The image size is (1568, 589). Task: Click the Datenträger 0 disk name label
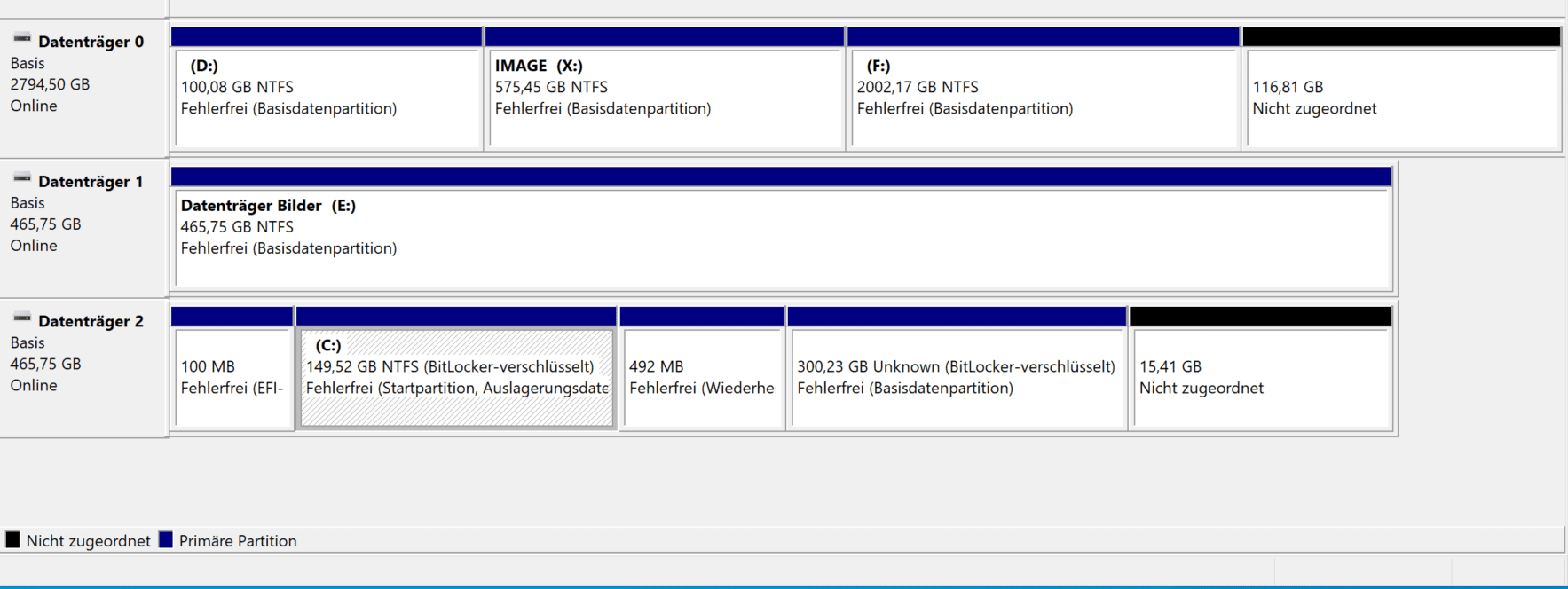tap(91, 42)
